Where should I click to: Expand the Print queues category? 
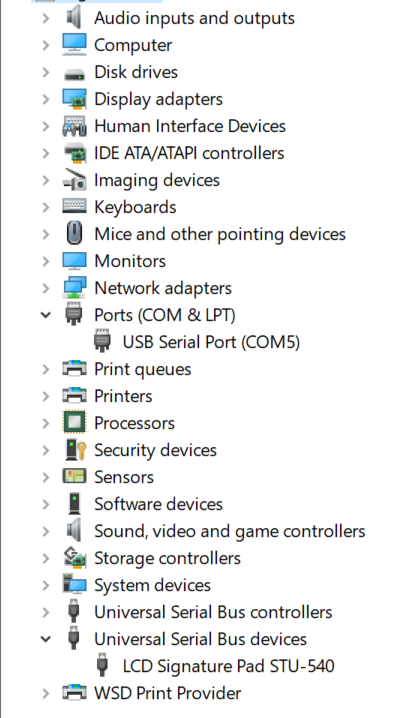pyautogui.click(x=46, y=369)
